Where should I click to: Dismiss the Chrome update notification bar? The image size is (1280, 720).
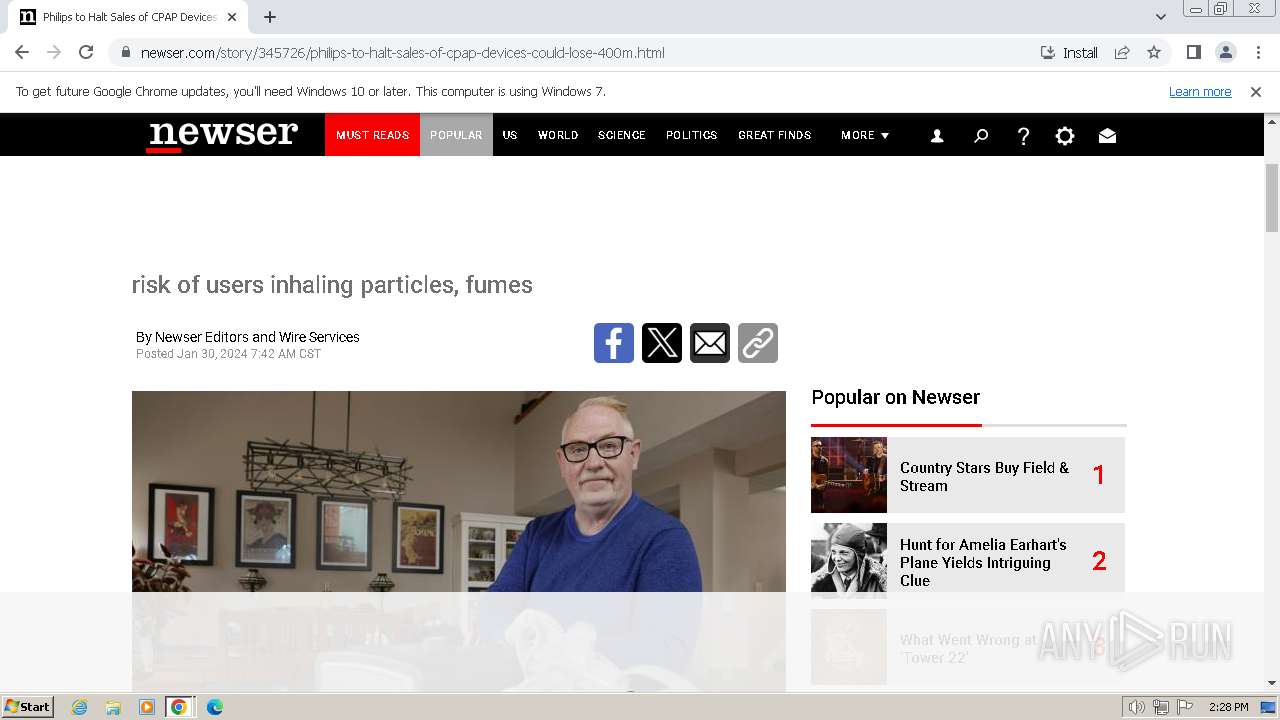(x=1256, y=92)
